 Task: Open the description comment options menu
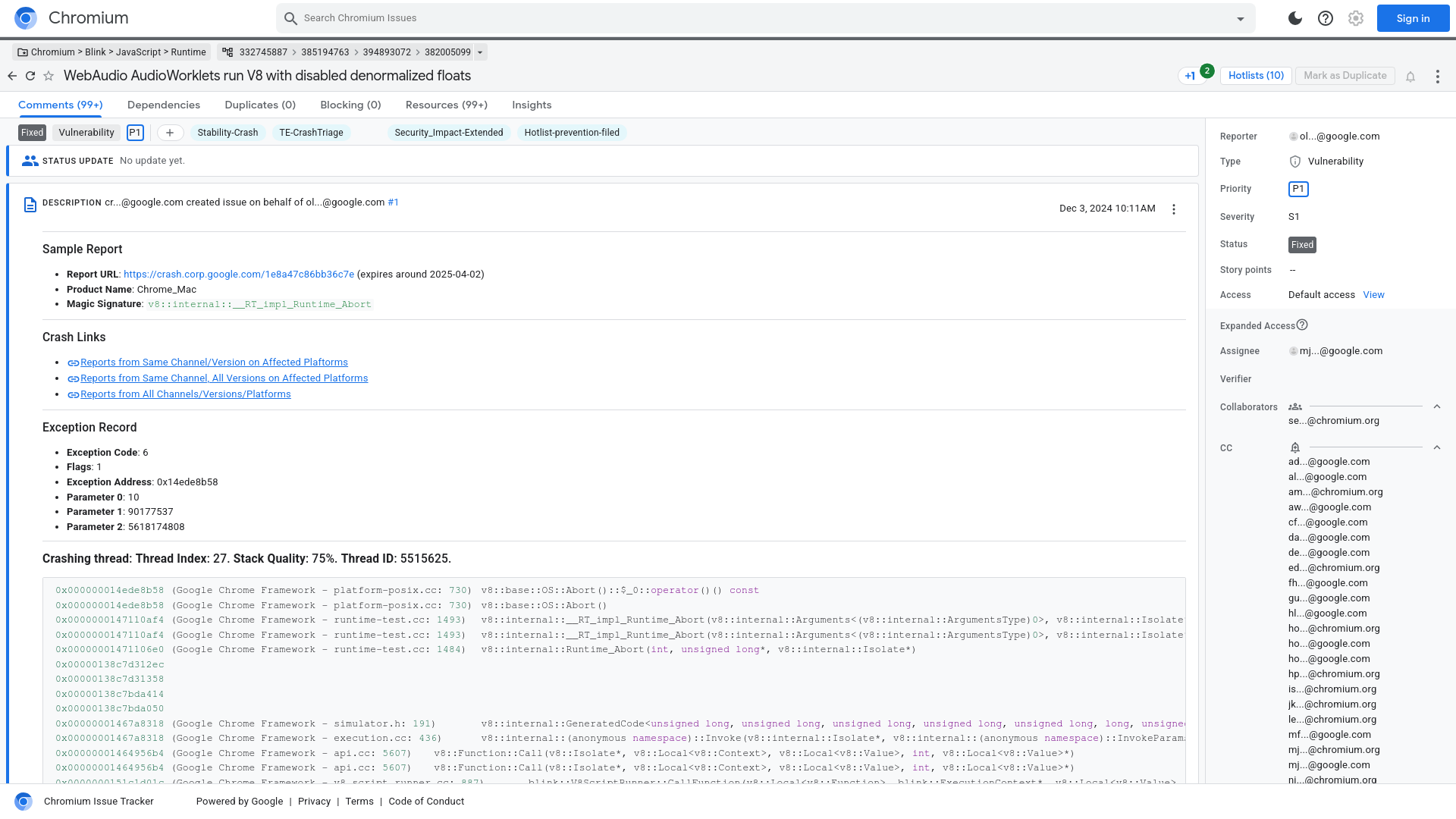coord(1173,209)
